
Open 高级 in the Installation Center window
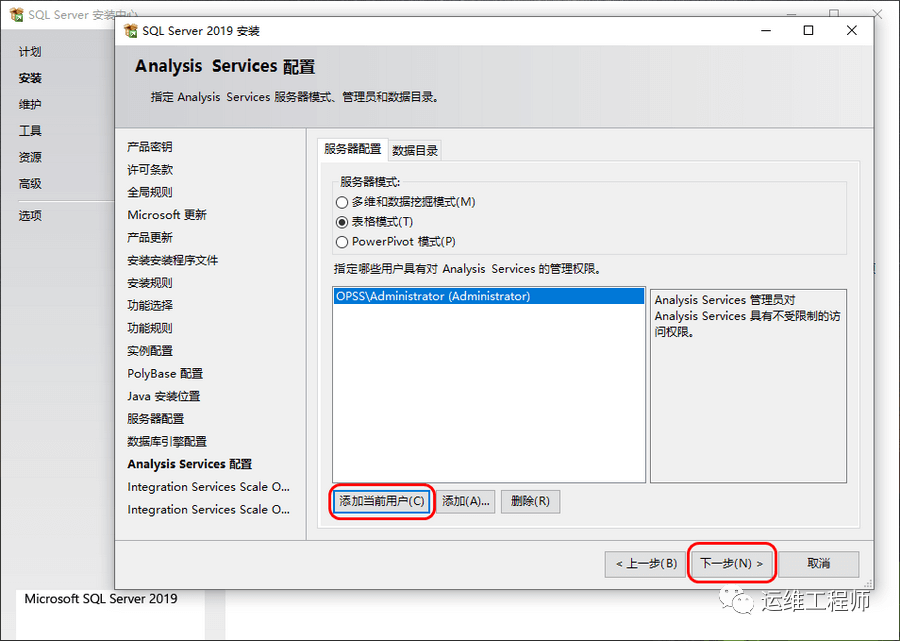pyautogui.click(x=30, y=184)
